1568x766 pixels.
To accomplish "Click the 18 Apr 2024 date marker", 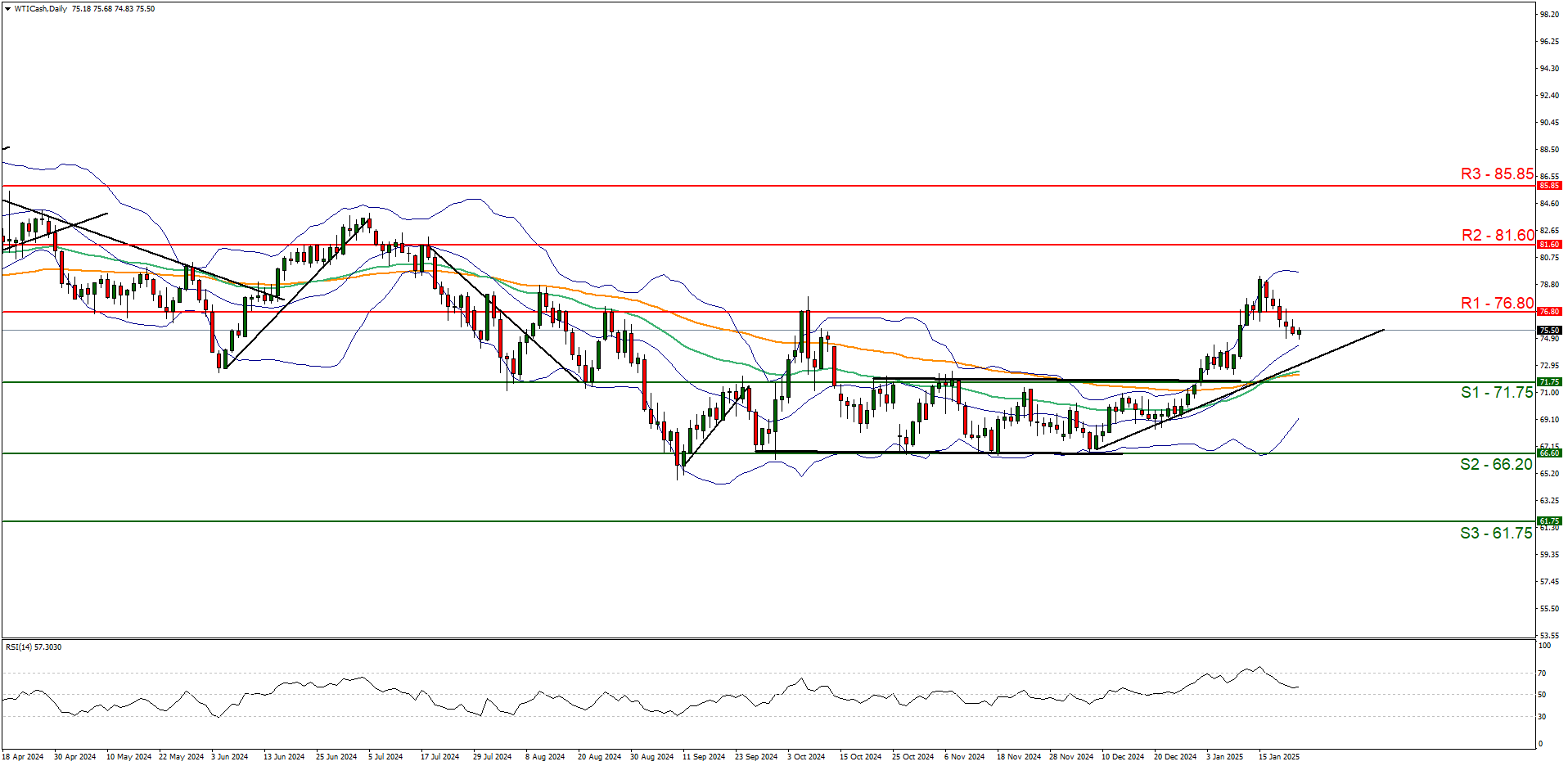I will tap(23, 757).
